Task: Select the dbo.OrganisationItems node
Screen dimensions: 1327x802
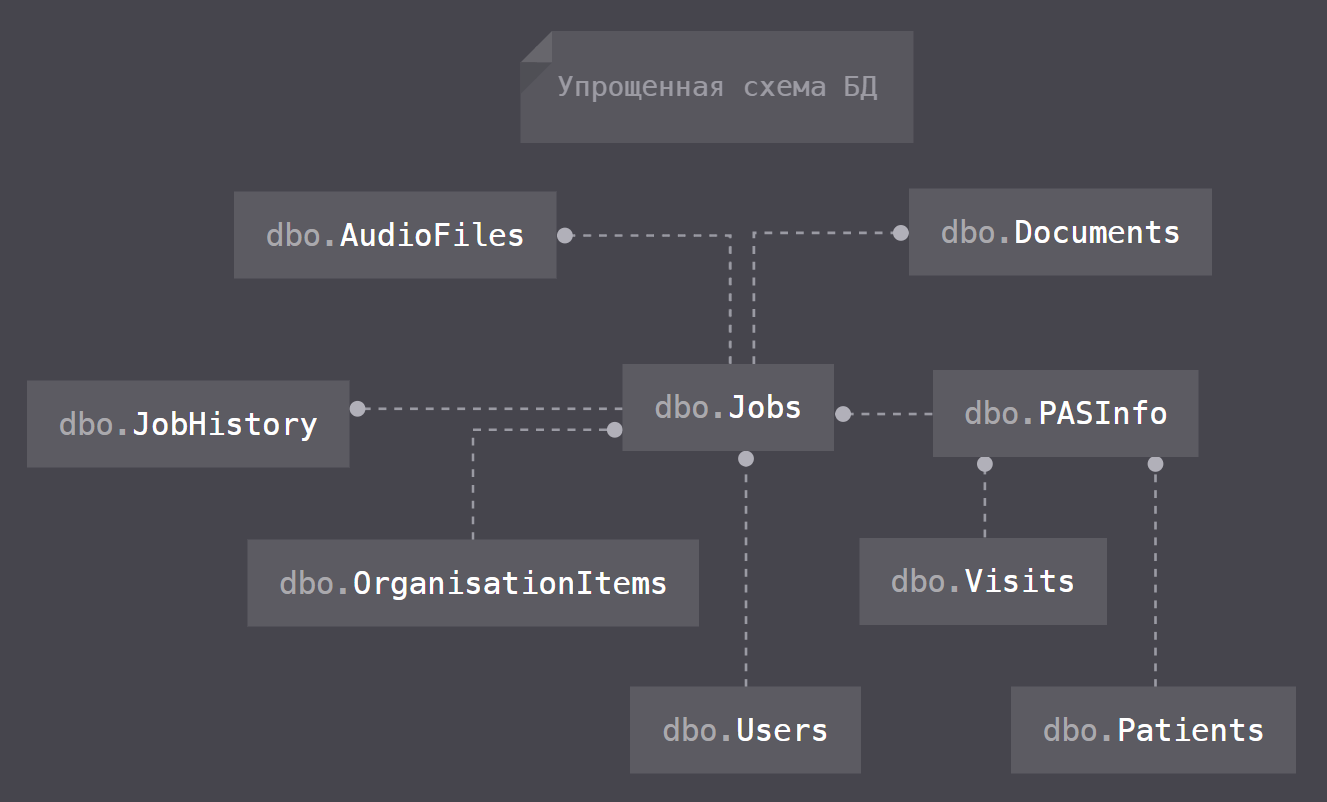Action: tap(472, 583)
